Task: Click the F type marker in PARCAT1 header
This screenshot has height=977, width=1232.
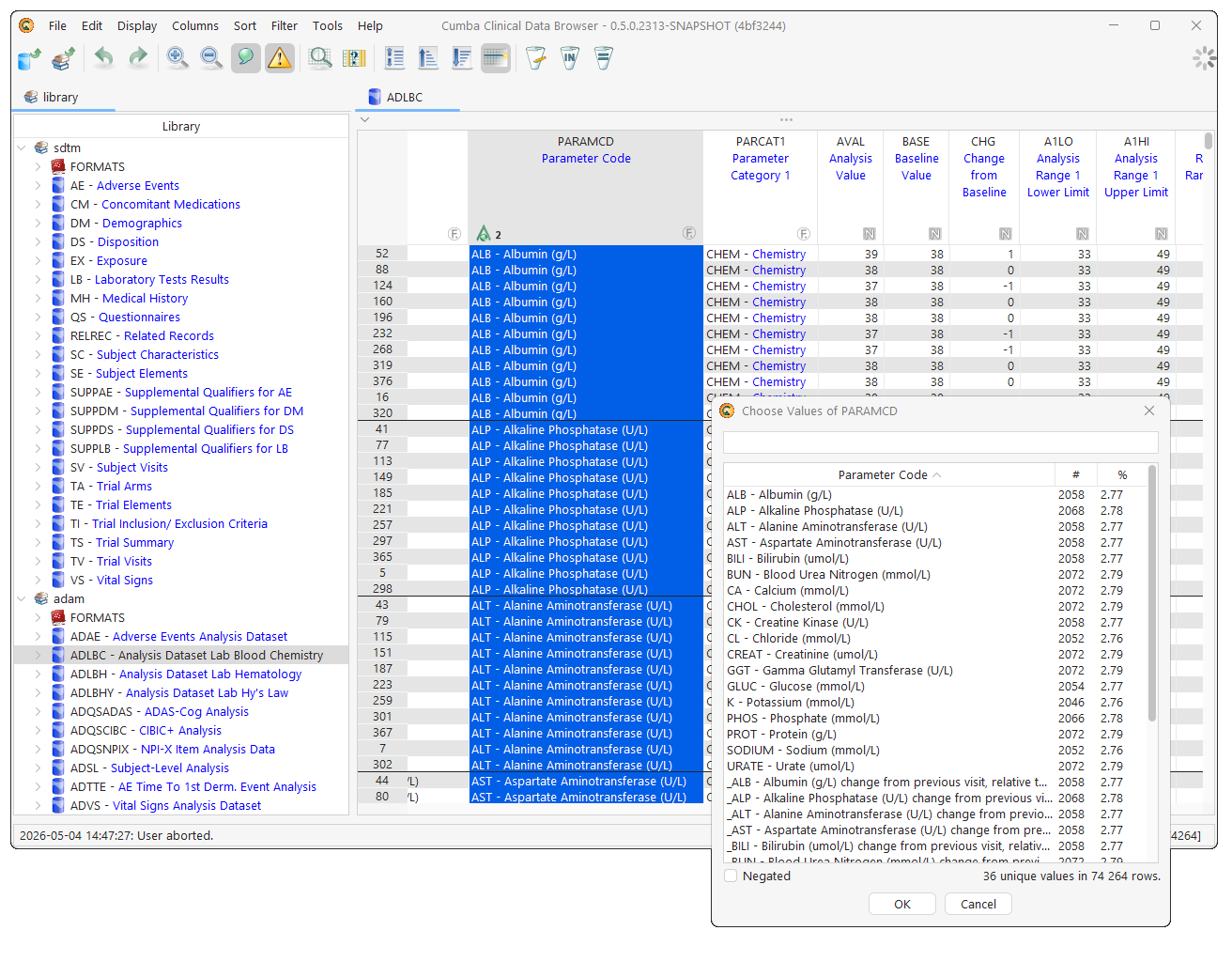Action: point(804,234)
